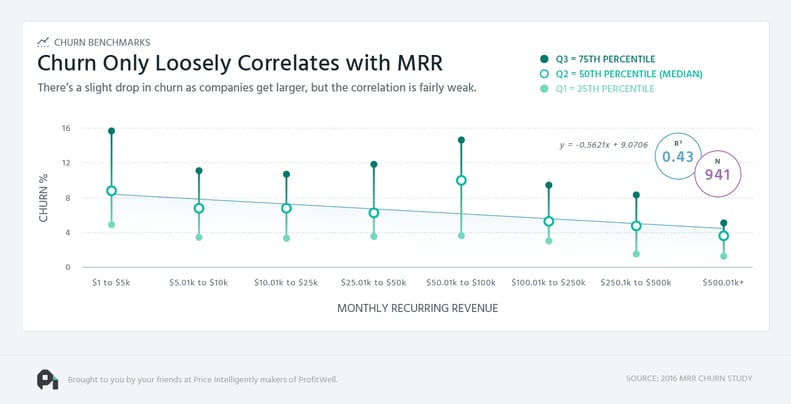Screen dimensions: 791x404
Task: Click the Q3 75th percentile legend dot
Action: [x=544, y=59]
